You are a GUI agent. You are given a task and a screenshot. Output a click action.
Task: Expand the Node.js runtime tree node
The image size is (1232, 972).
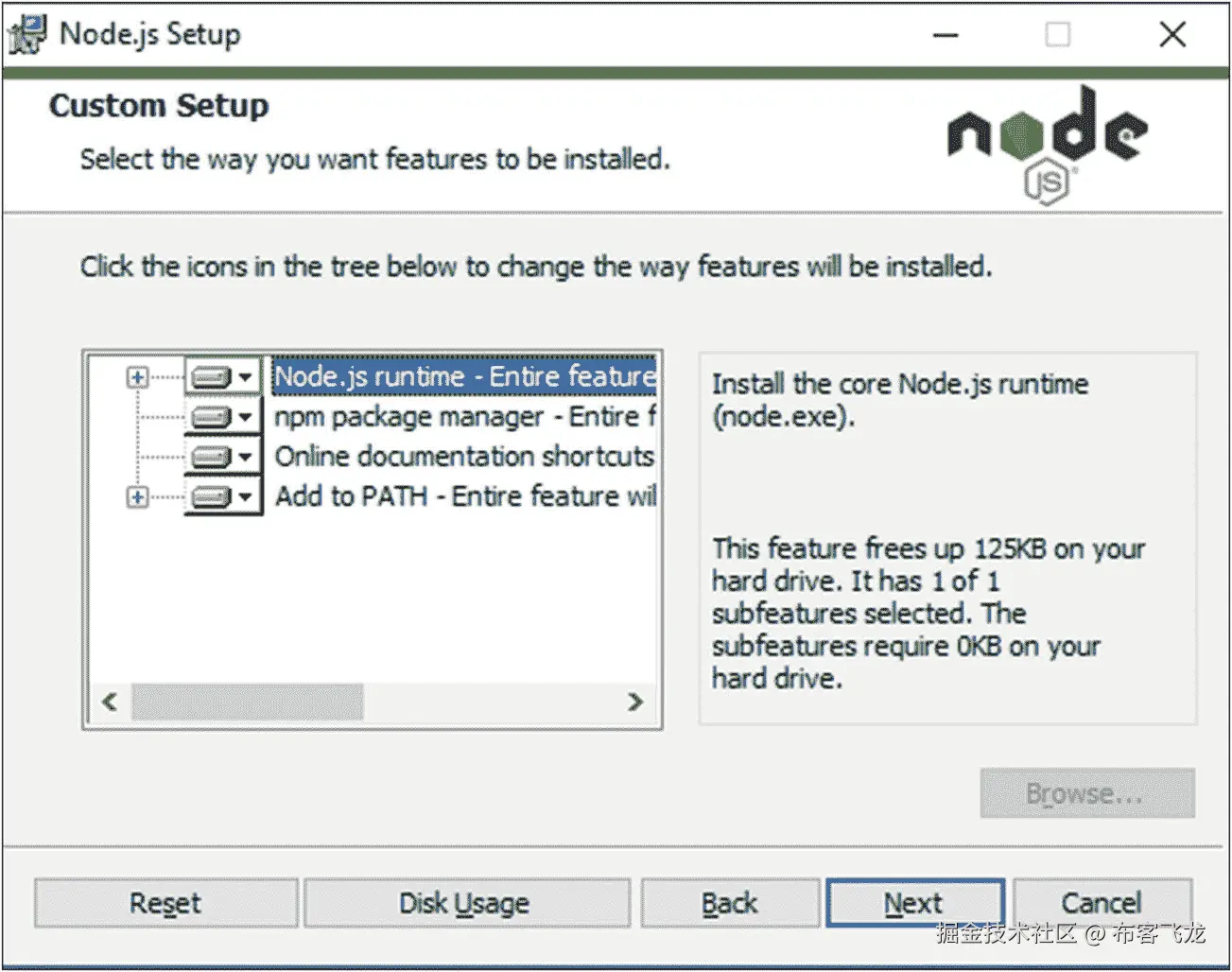(x=137, y=377)
